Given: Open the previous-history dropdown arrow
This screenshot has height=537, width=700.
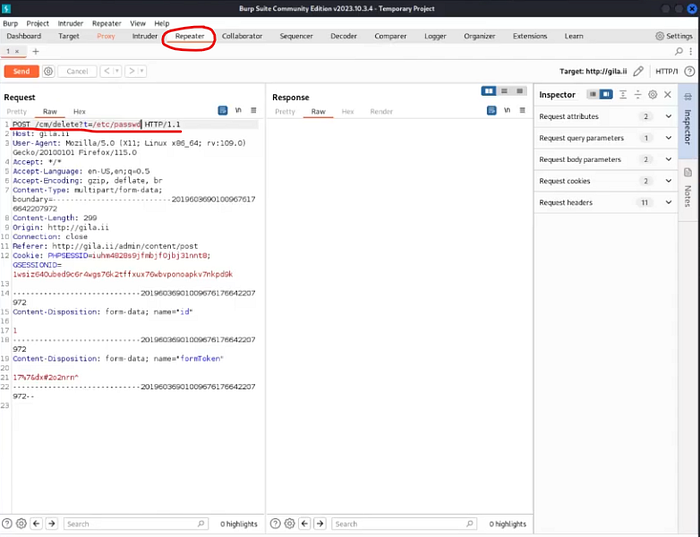Looking at the screenshot, I should (117, 71).
